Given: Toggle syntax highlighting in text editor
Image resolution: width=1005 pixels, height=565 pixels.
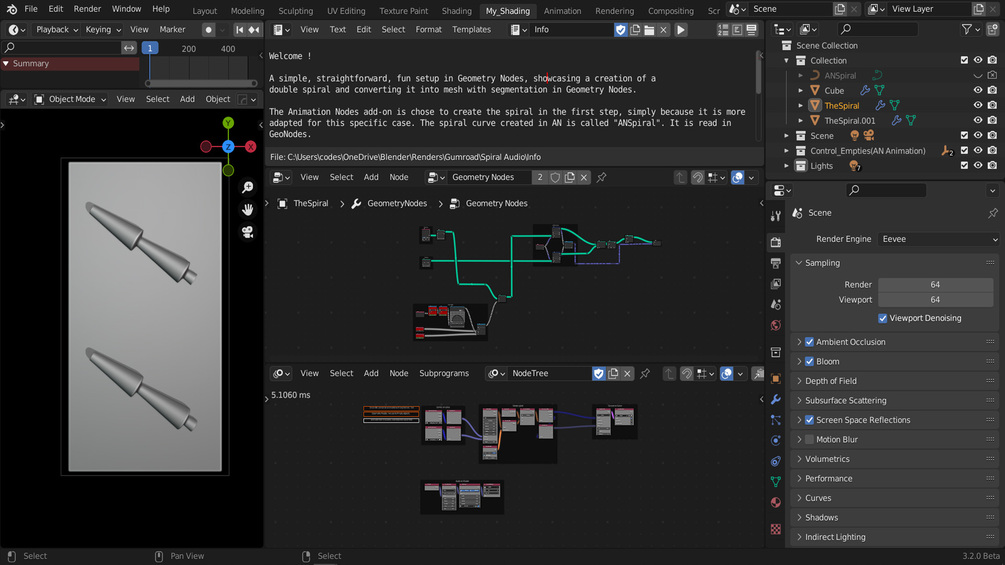Looking at the screenshot, I should (x=751, y=29).
